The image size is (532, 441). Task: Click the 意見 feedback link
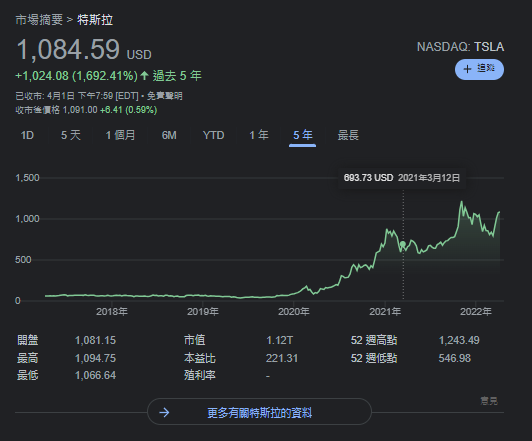point(489,401)
